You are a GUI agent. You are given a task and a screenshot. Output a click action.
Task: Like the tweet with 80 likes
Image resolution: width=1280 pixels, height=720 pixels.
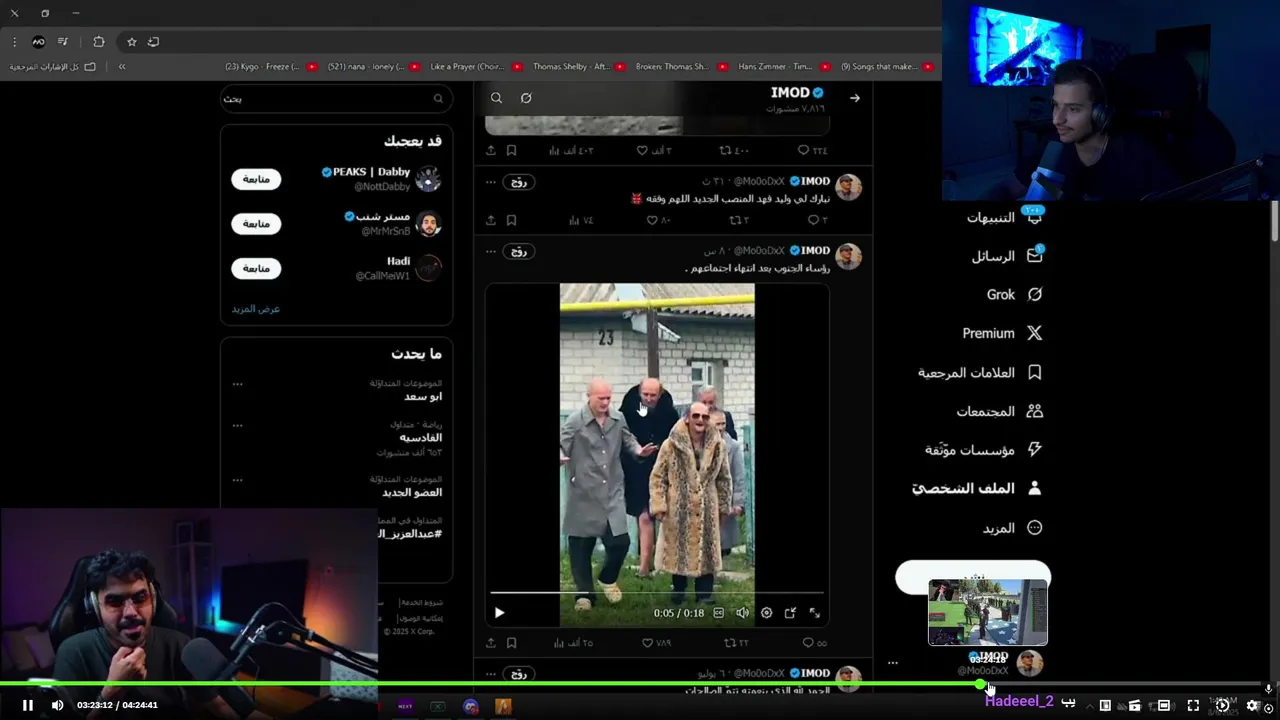[x=658, y=220]
